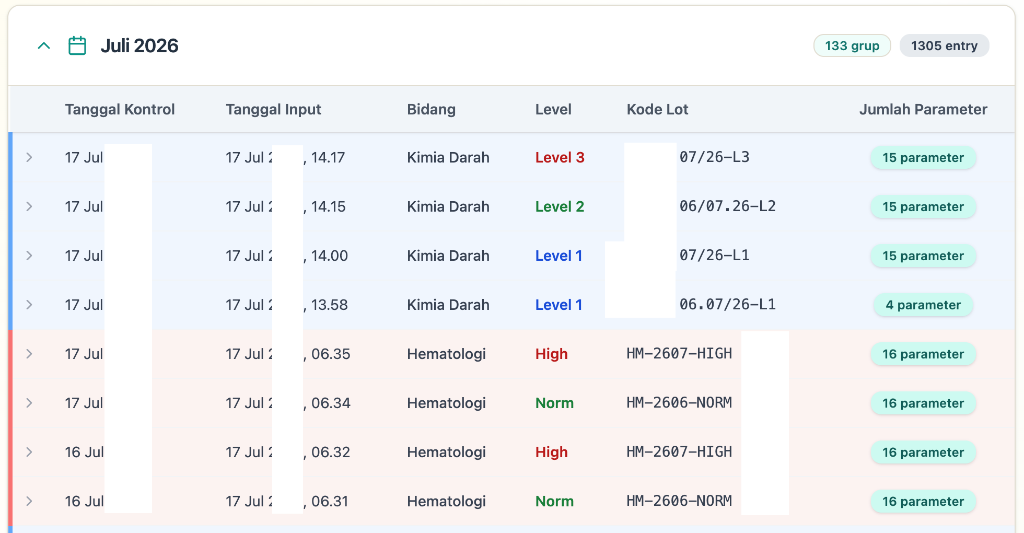Image resolution: width=1024 pixels, height=533 pixels.
Task: Expand the row with input time 14.15
Action: click(x=29, y=206)
